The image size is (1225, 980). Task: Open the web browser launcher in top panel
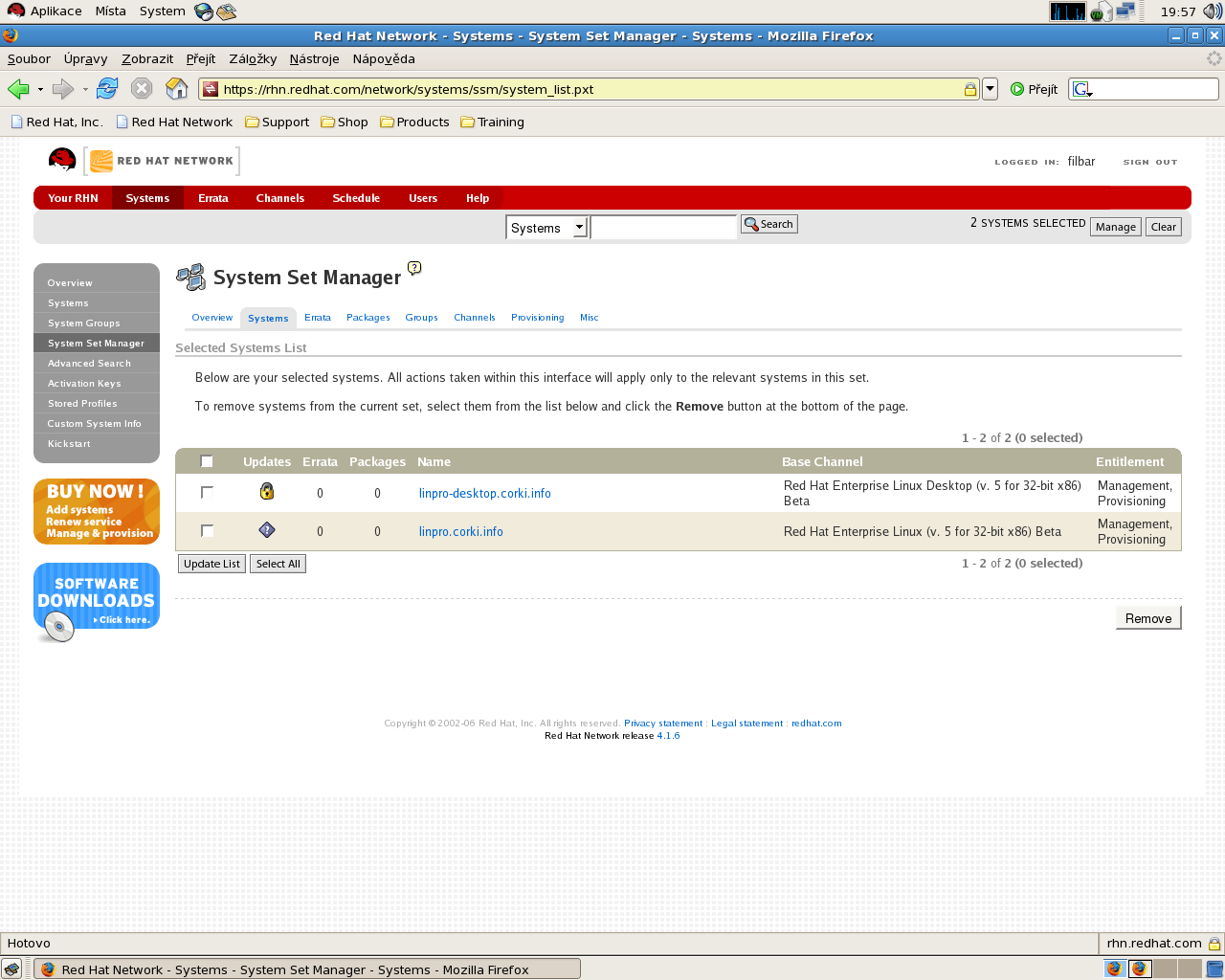click(204, 11)
